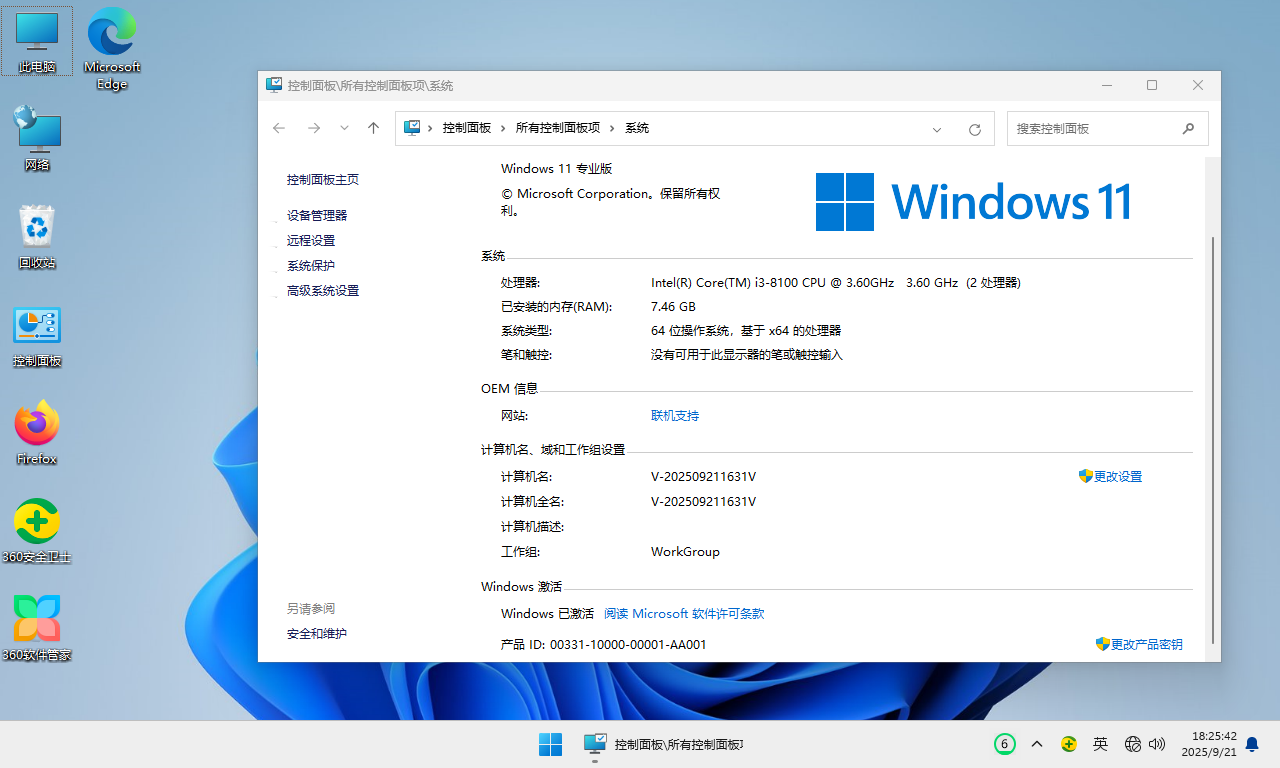Viewport: 1280px width, 768px height.
Task: Open the 此电脑 desktop icon
Action: (x=37, y=40)
